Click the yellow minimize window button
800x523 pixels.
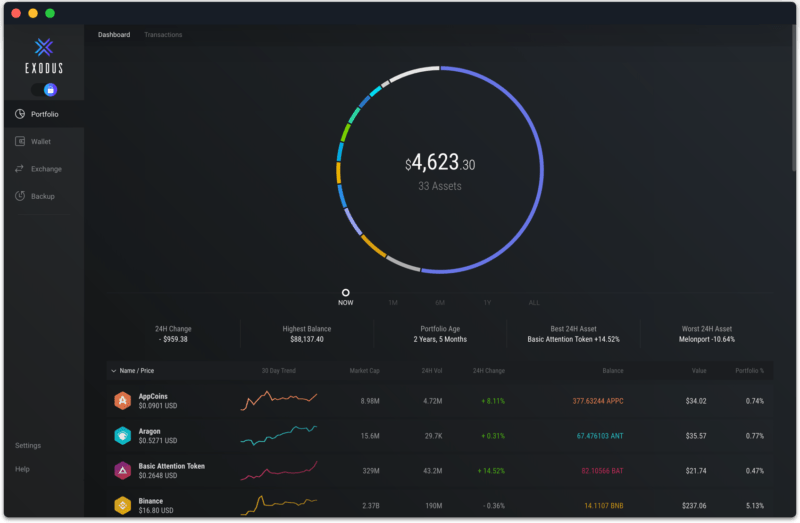pos(33,13)
